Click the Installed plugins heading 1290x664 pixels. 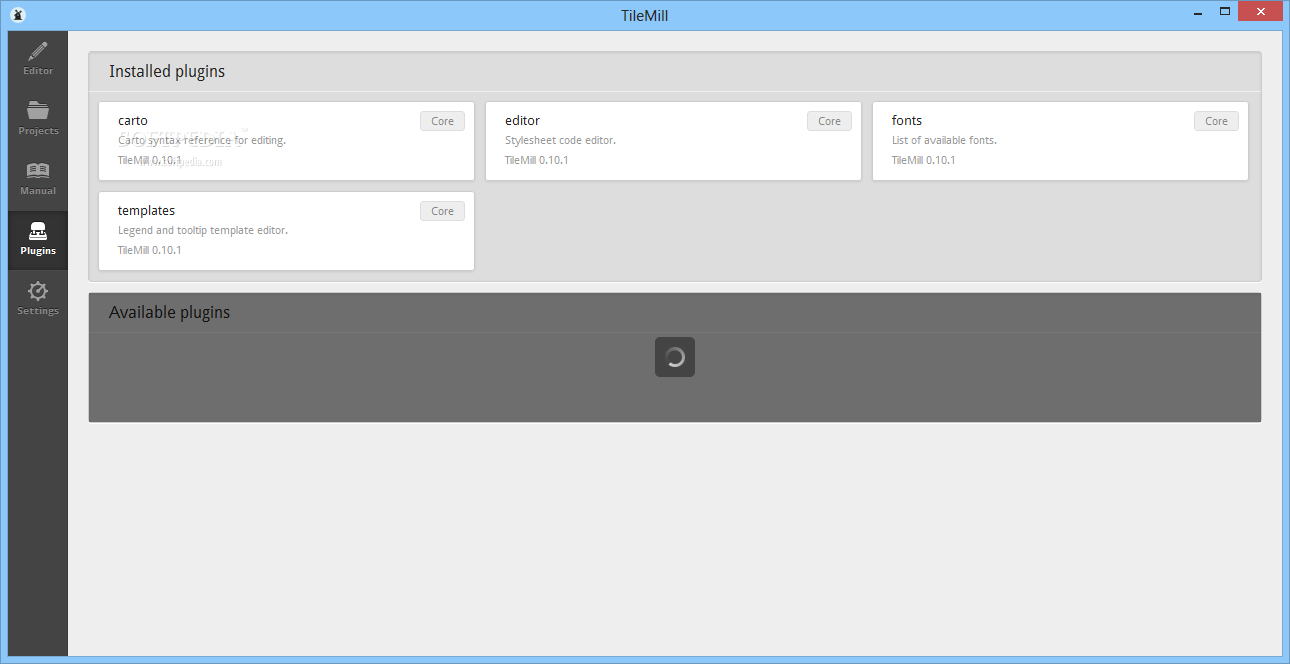tap(167, 72)
